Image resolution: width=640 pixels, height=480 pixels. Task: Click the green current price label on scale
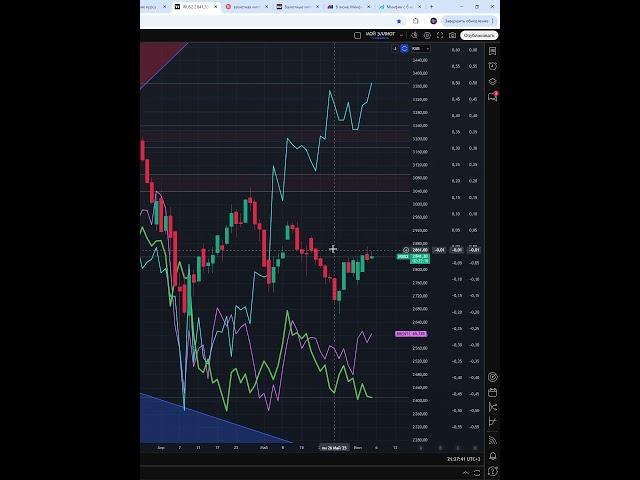tap(420, 258)
